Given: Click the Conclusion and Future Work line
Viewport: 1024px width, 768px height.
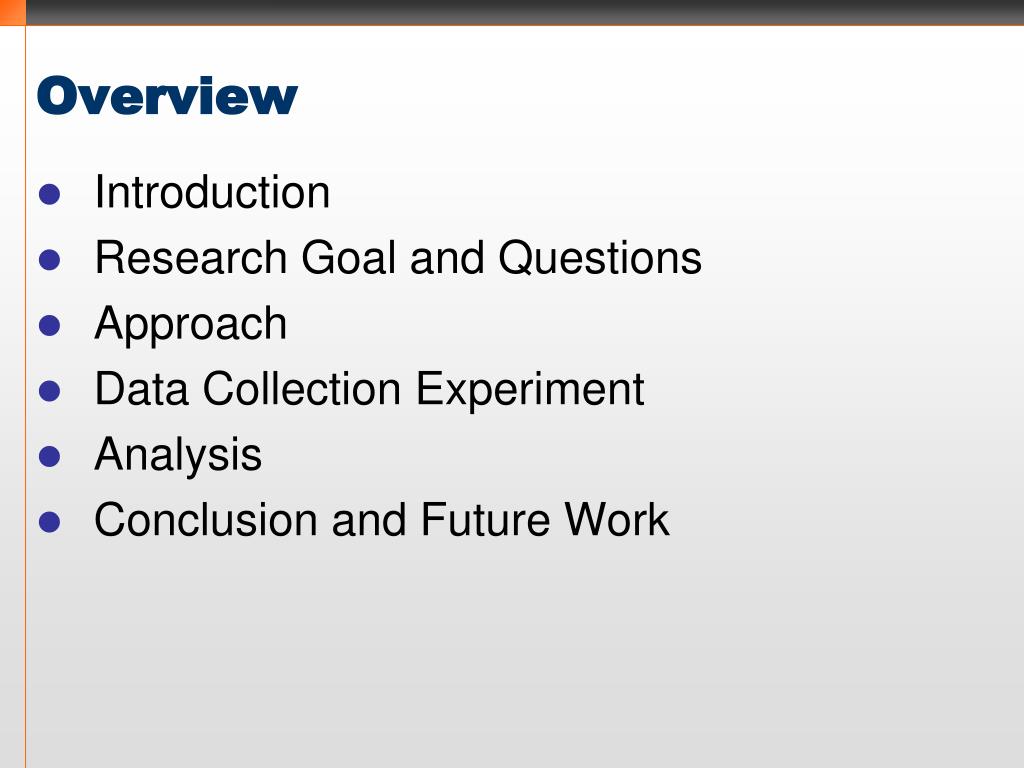Looking at the screenshot, I should point(382,520).
